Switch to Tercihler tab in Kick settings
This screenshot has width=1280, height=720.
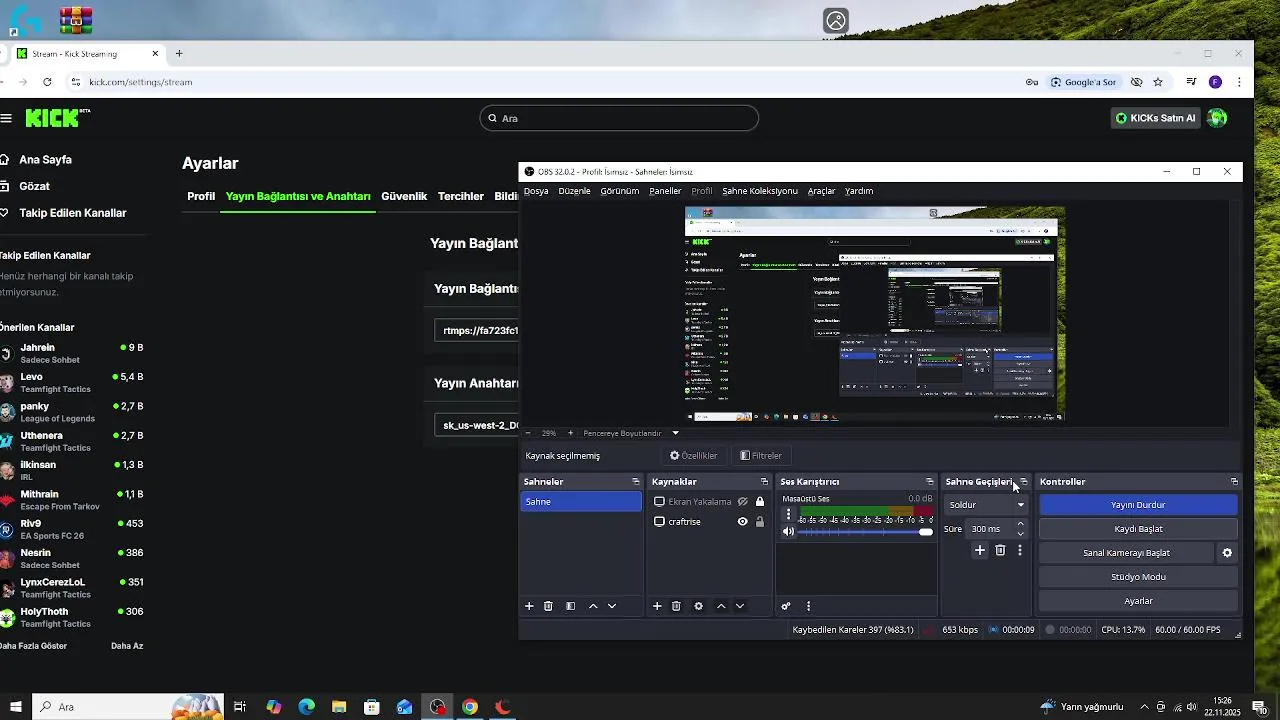coord(461,196)
